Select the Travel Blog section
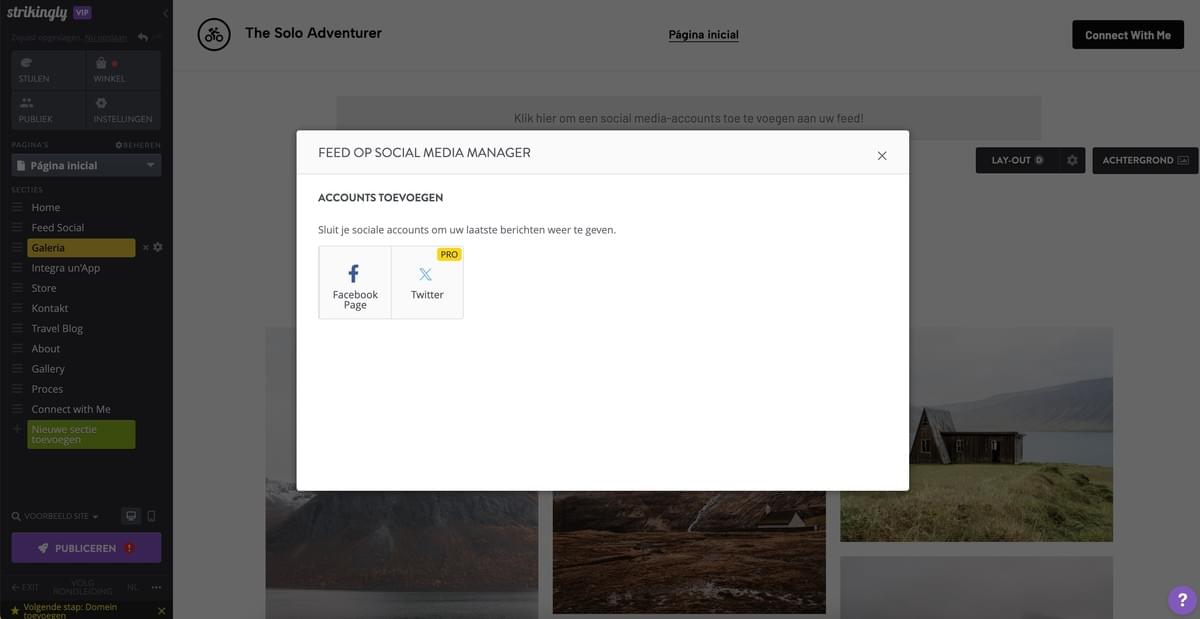Viewport: 1200px width, 619px height. pos(57,328)
